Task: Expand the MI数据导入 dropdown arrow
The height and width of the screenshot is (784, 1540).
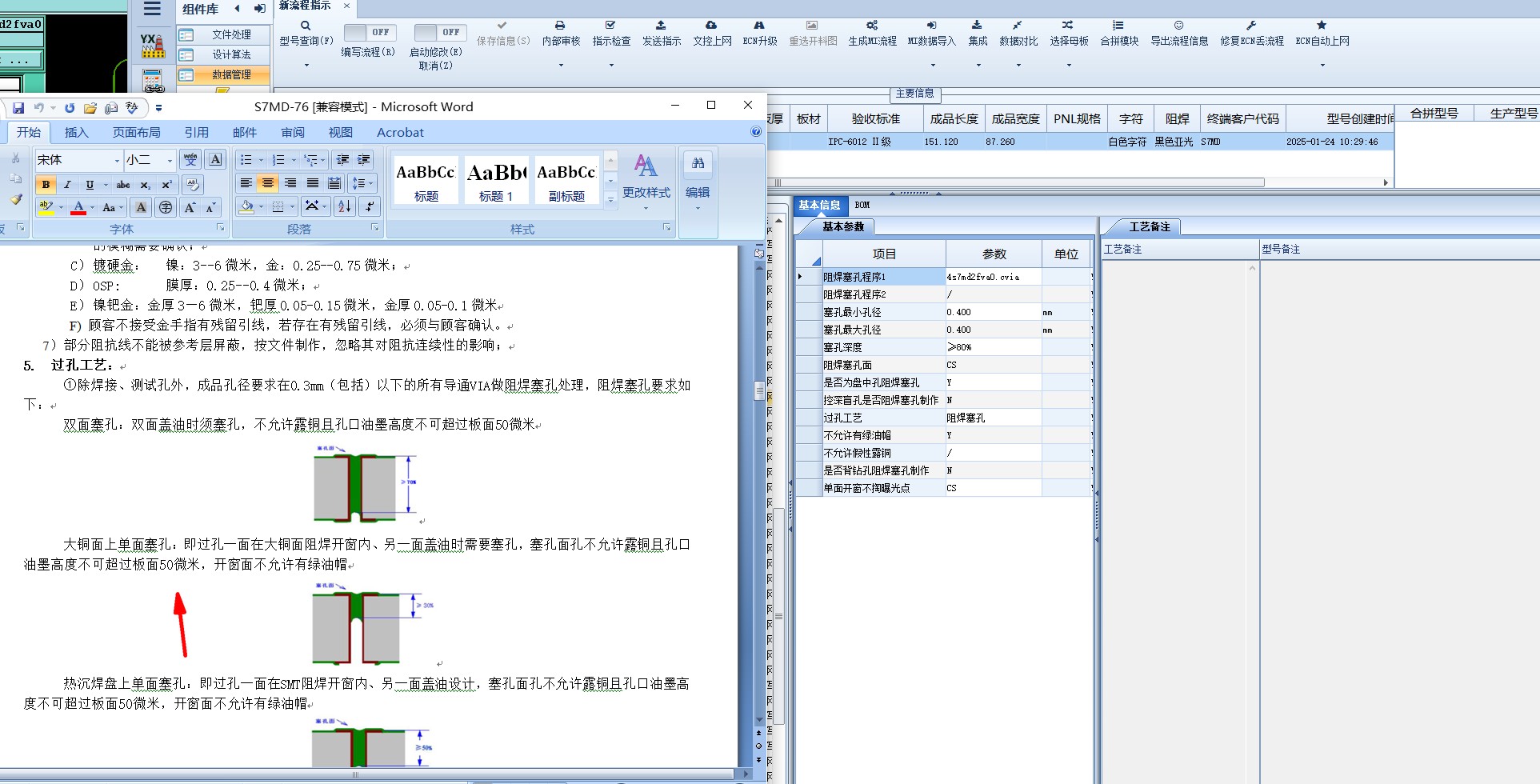Action: click(x=932, y=65)
